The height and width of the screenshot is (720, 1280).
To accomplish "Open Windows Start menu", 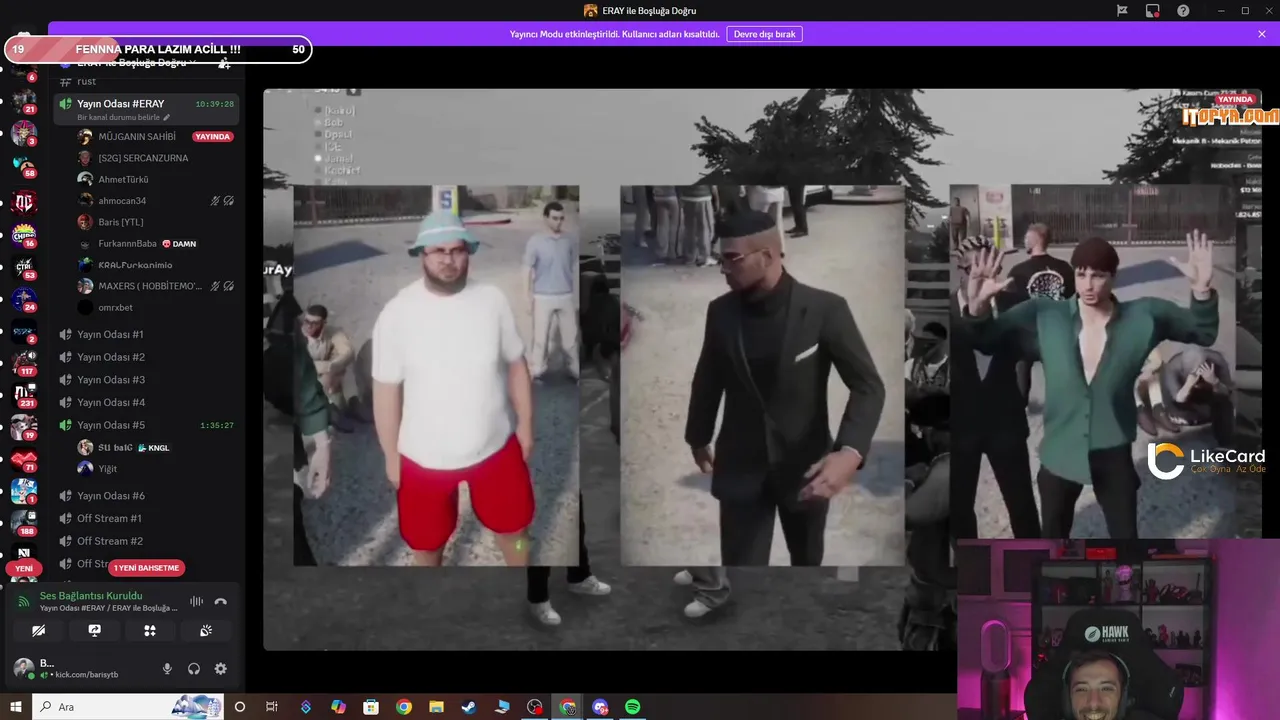I will click(x=16, y=707).
